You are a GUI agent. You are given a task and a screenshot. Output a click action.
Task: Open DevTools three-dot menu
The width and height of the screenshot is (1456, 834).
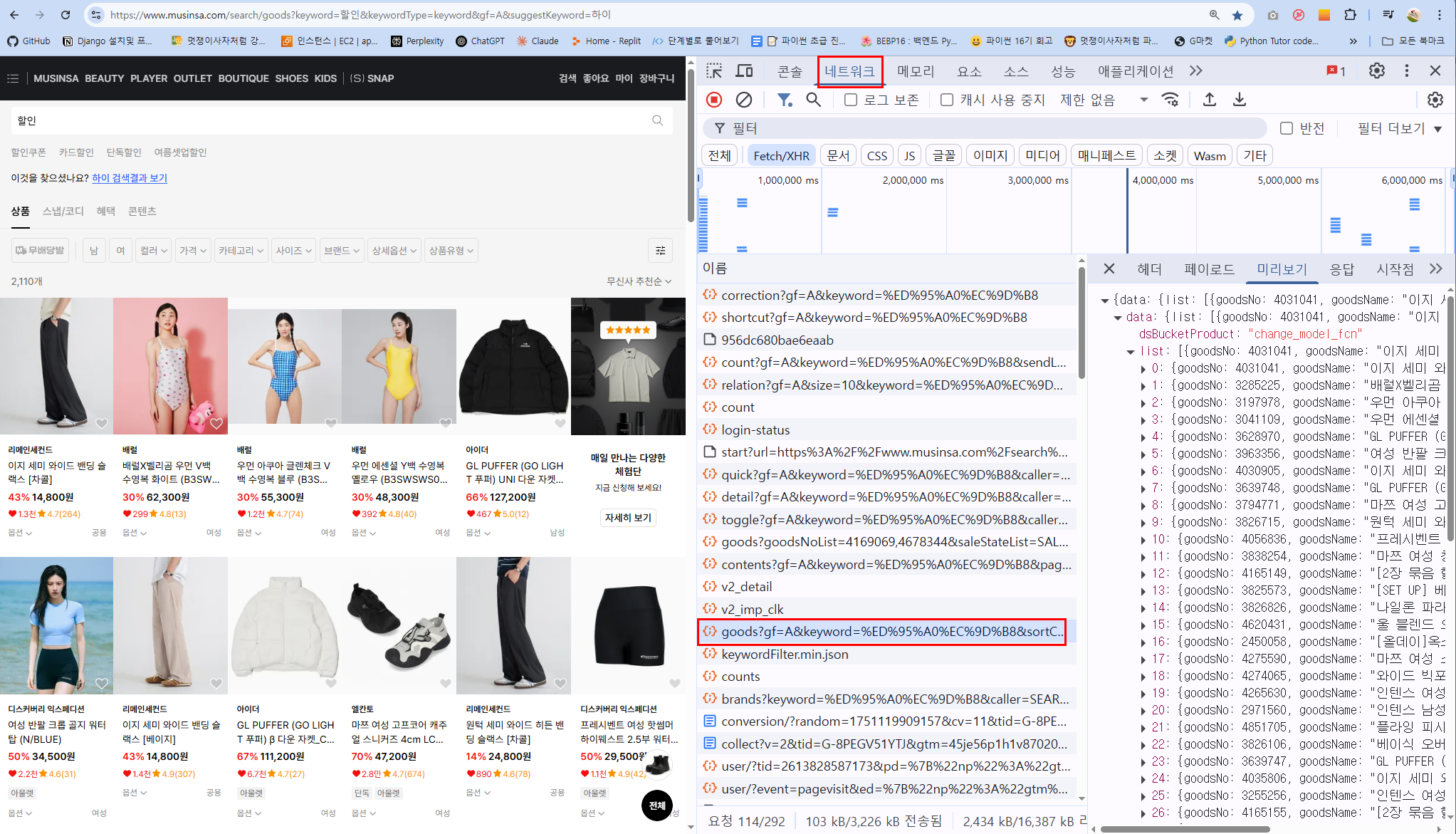1406,71
